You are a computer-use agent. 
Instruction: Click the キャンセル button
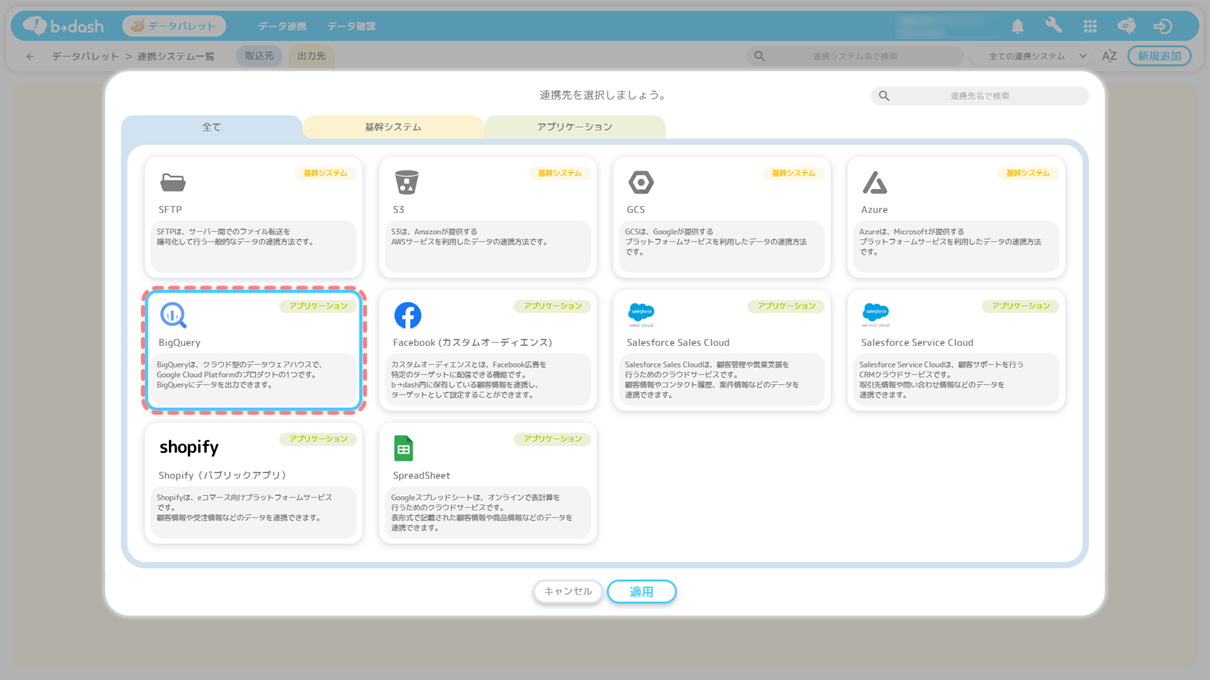[x=568, y=591]
